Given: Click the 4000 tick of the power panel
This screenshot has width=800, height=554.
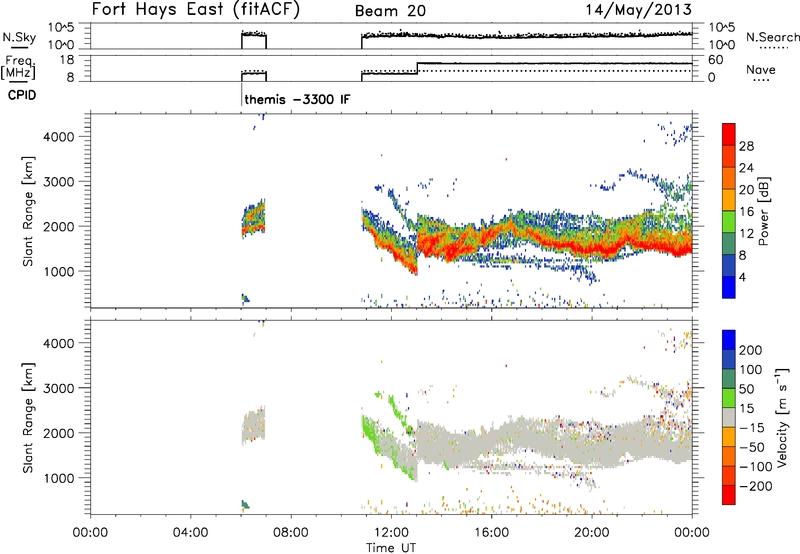Looking at the screenshot, I should coord(58,137).
